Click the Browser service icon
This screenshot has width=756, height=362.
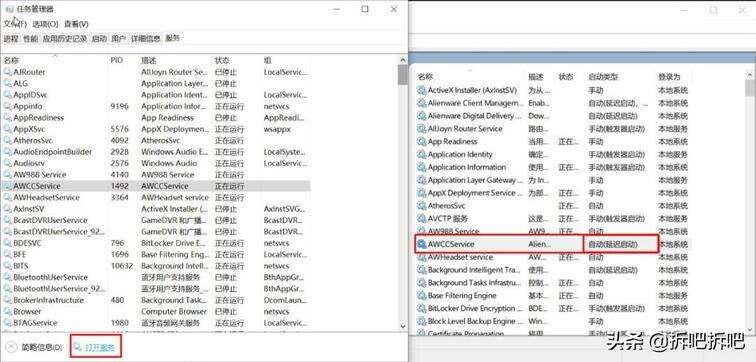(8, 311)
